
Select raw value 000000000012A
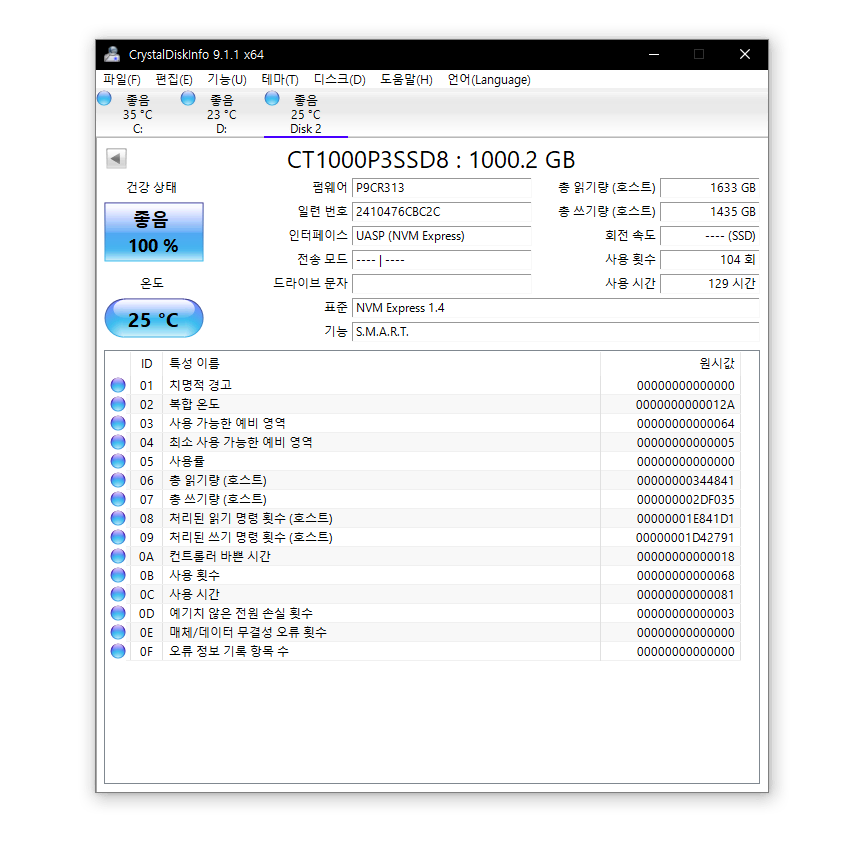(x=685, y=405)
